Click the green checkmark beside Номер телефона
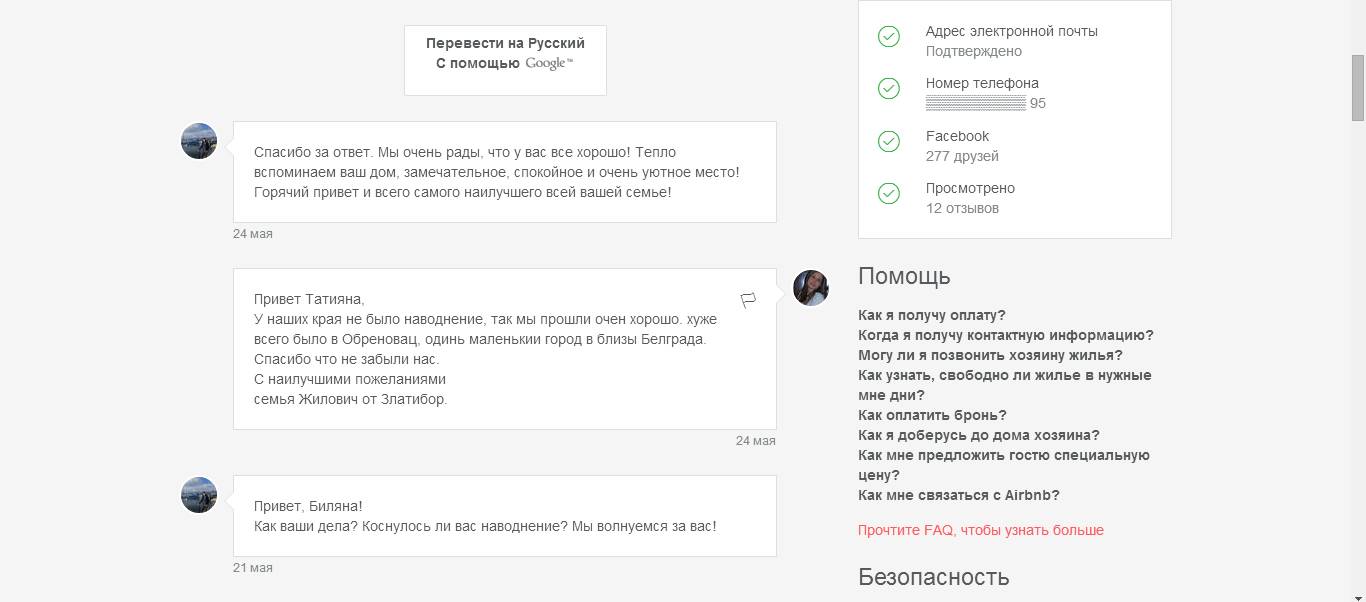 point(889,89)
